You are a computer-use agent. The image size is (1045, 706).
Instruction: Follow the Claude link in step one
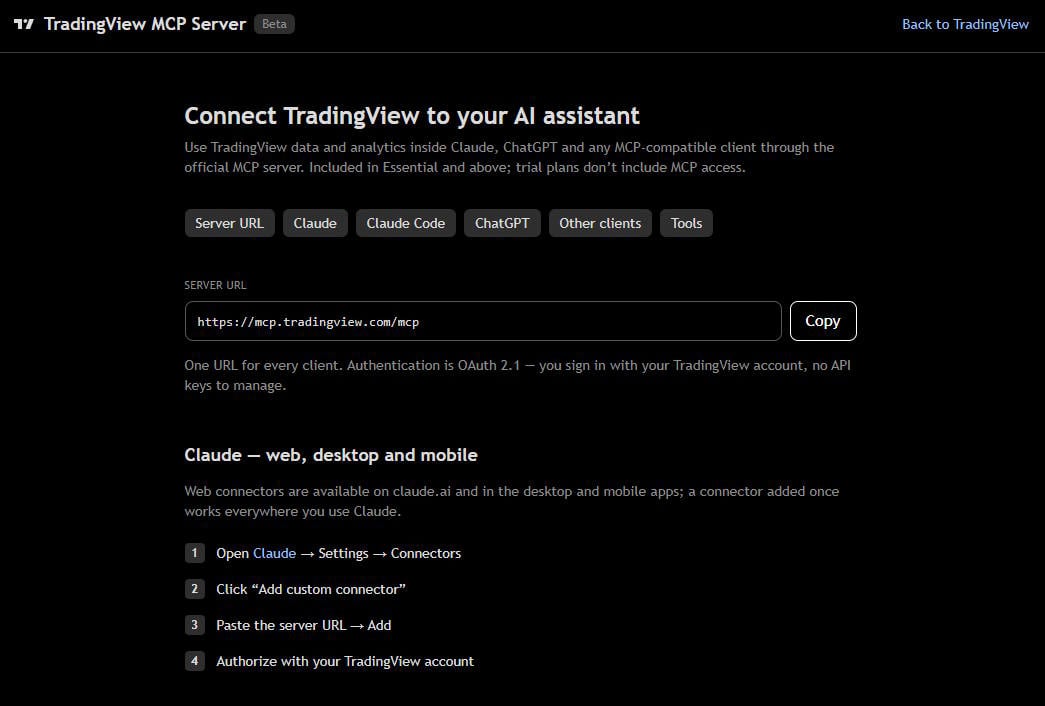[x=275, y=553]
